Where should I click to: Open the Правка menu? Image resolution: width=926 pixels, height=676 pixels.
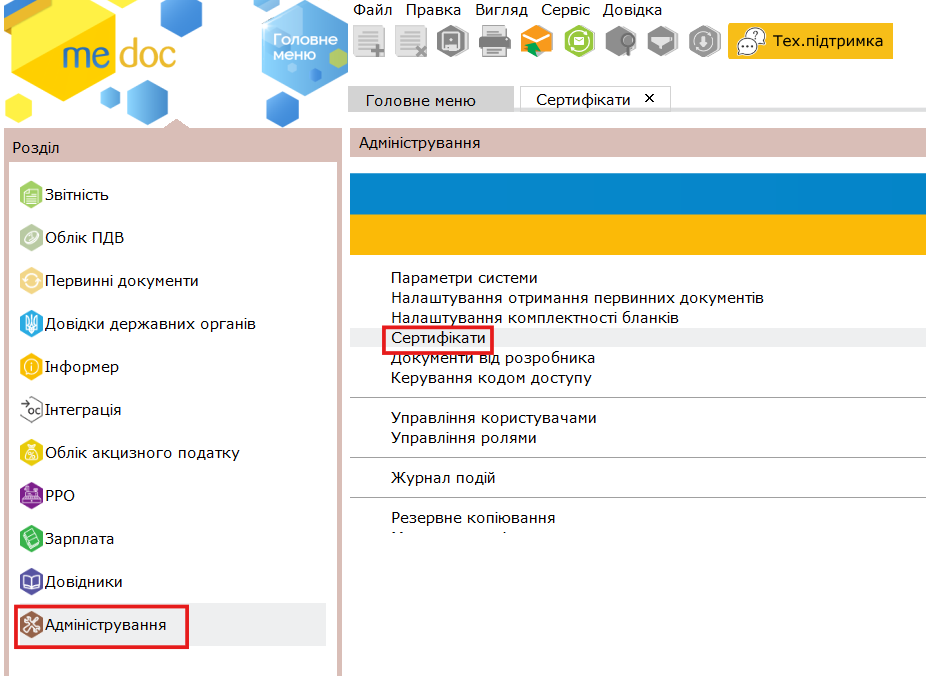[433, 10]
